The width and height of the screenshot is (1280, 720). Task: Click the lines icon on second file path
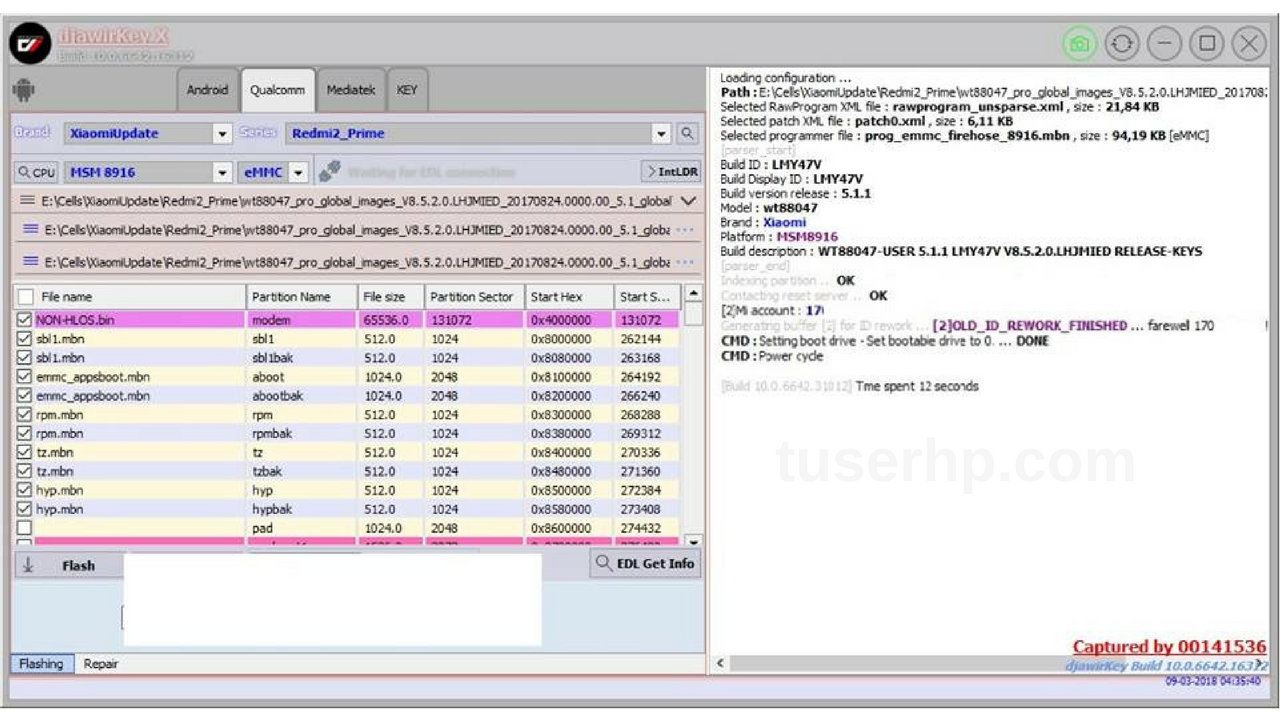point(31,230)
